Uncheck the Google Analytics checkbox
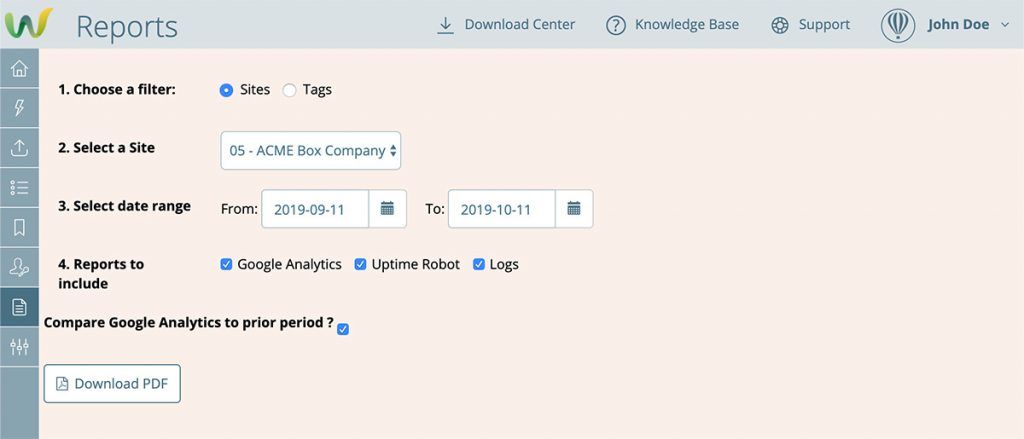 pyautogui.click(x=227, y=265)
